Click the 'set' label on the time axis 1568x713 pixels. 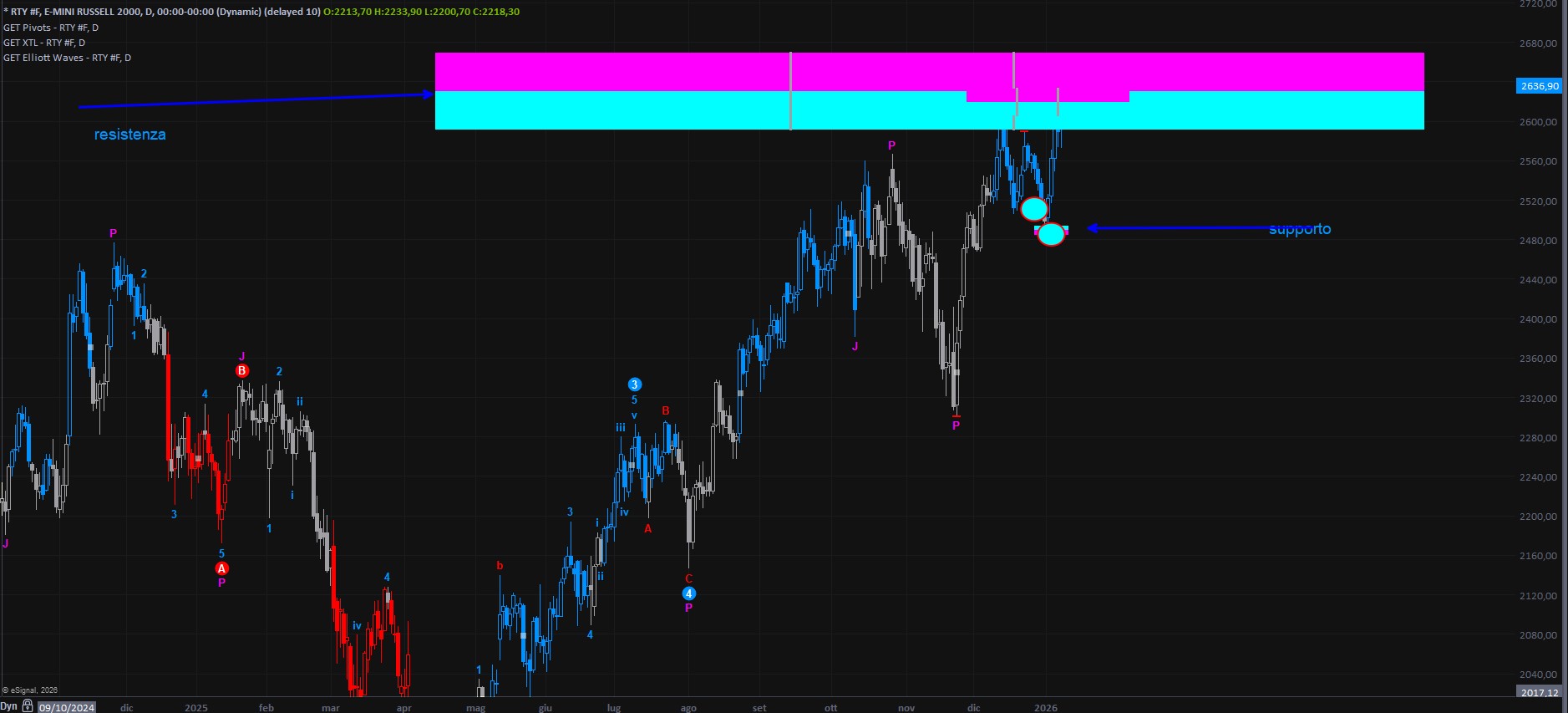[x=759, y=708]
